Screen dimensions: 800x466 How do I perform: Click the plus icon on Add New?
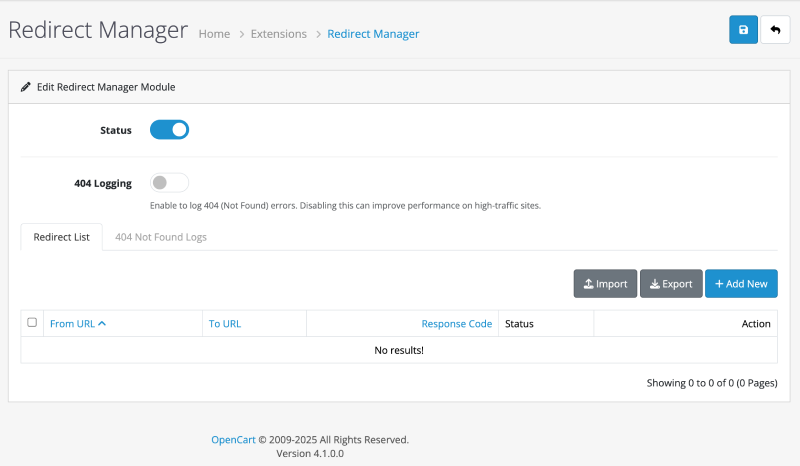coord(719,284)
